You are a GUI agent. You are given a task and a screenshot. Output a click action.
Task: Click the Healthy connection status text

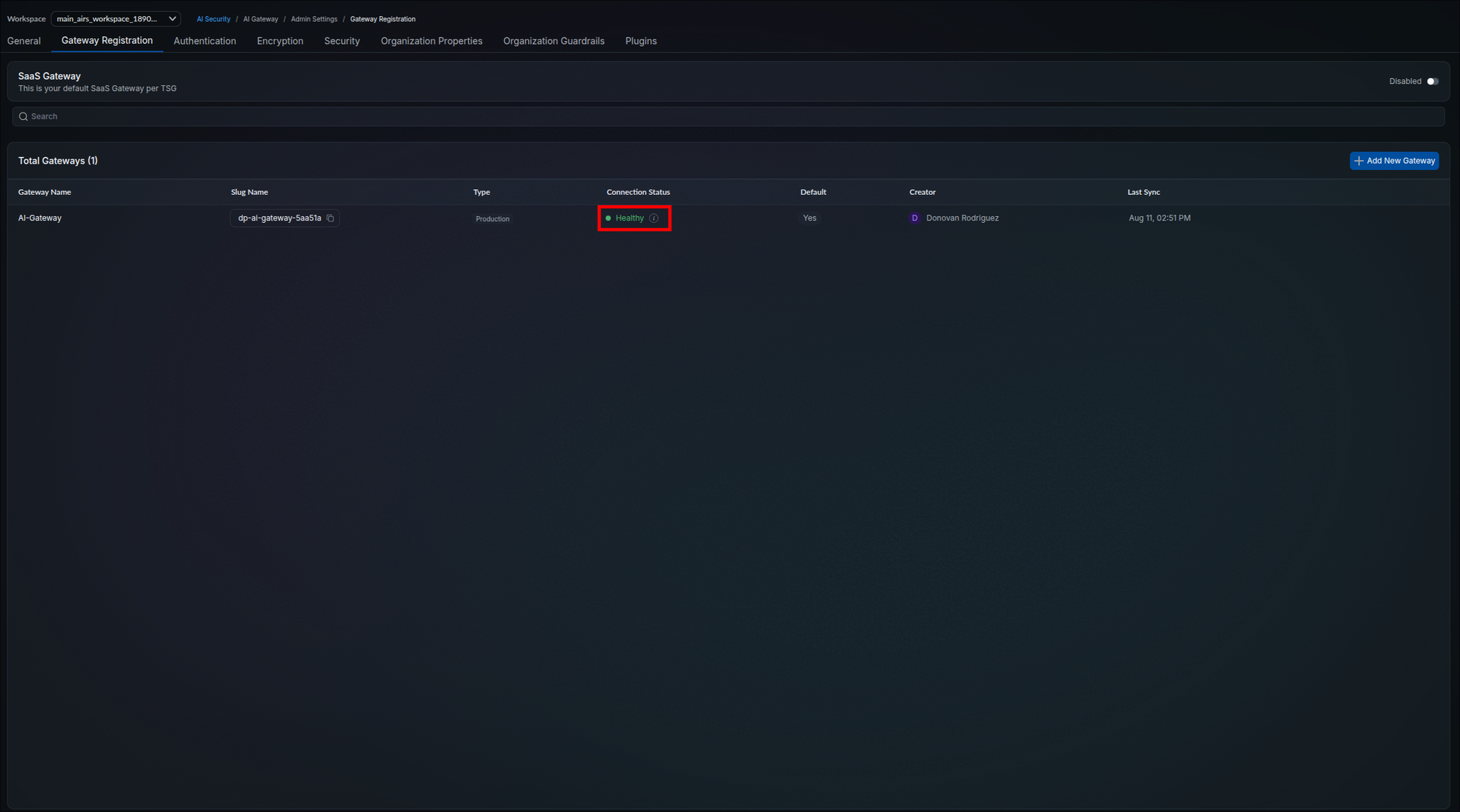point(630,218)
